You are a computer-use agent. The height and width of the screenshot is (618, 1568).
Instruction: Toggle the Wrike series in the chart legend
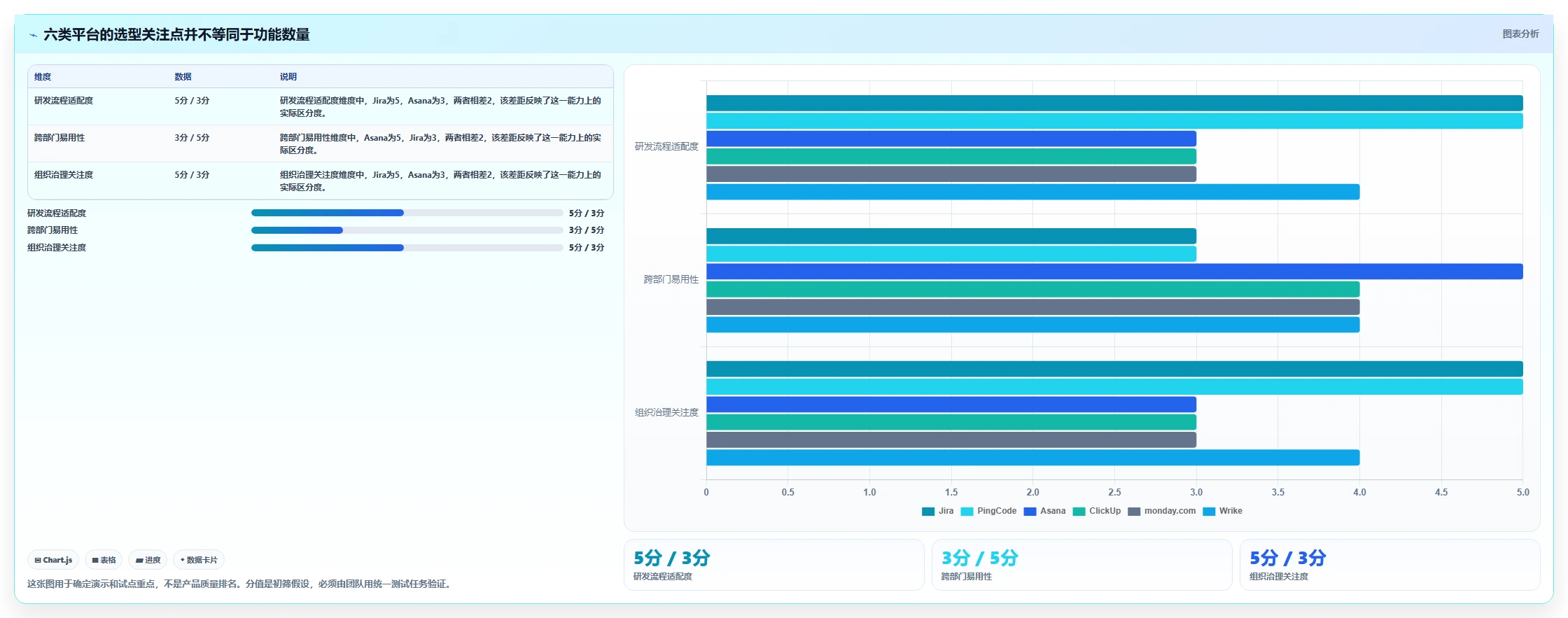[x=1222, y=511]
